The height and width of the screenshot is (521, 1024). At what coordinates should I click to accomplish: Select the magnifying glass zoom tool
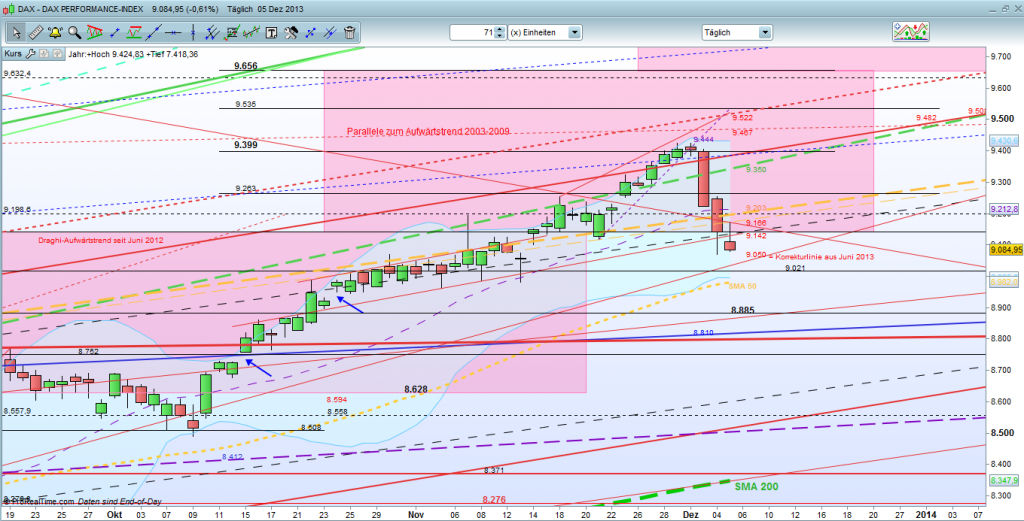coord(74,31)
